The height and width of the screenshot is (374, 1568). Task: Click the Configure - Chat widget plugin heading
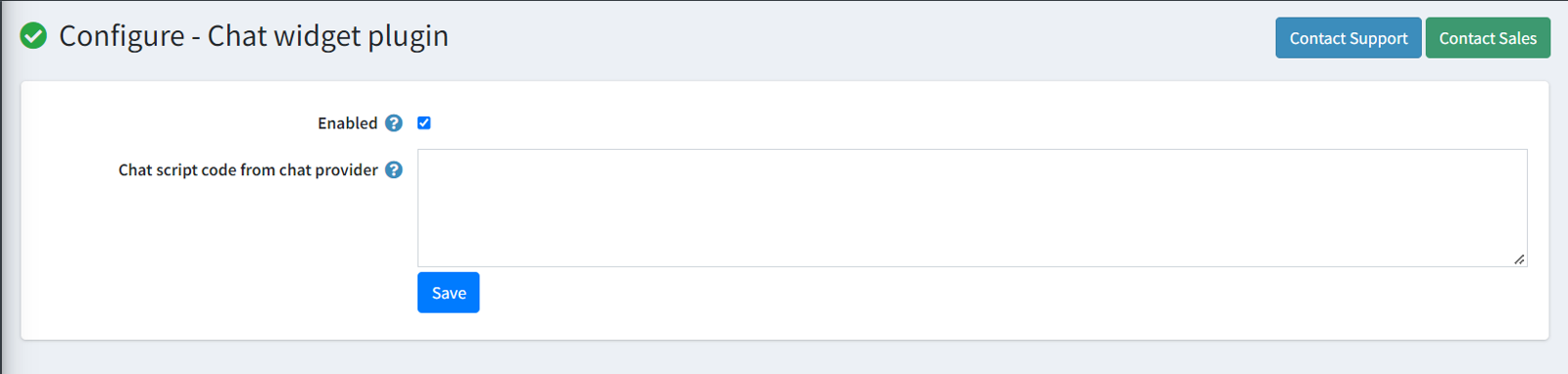pos(254,36)
